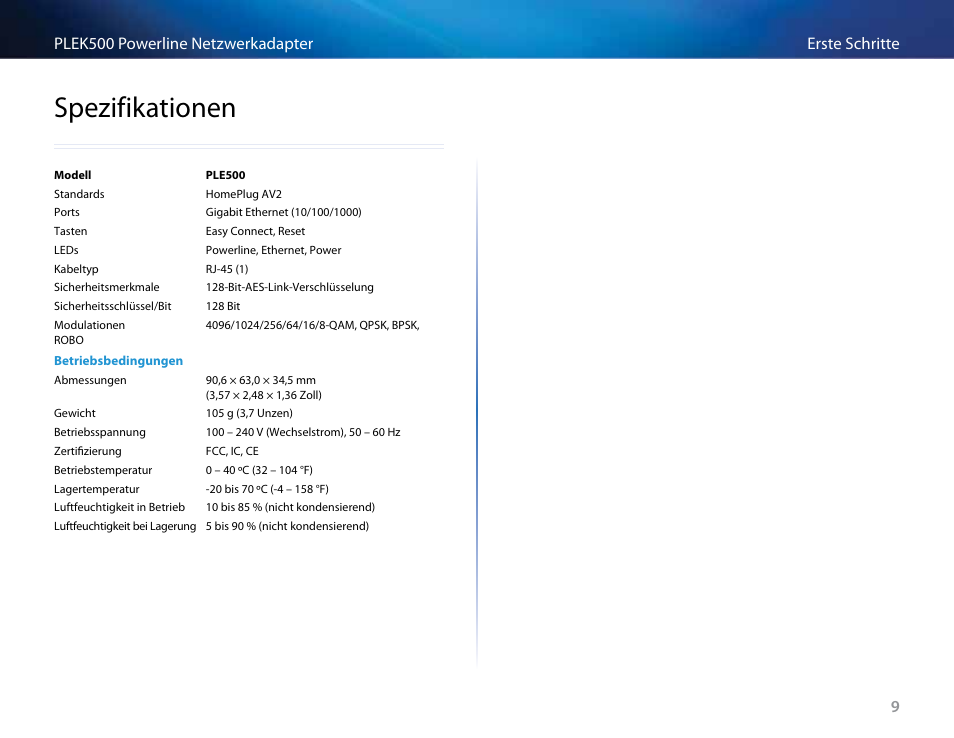Click the Easy Connect, Reset value
The height and width of the screenshot is (738, 954).
(255, 231)
